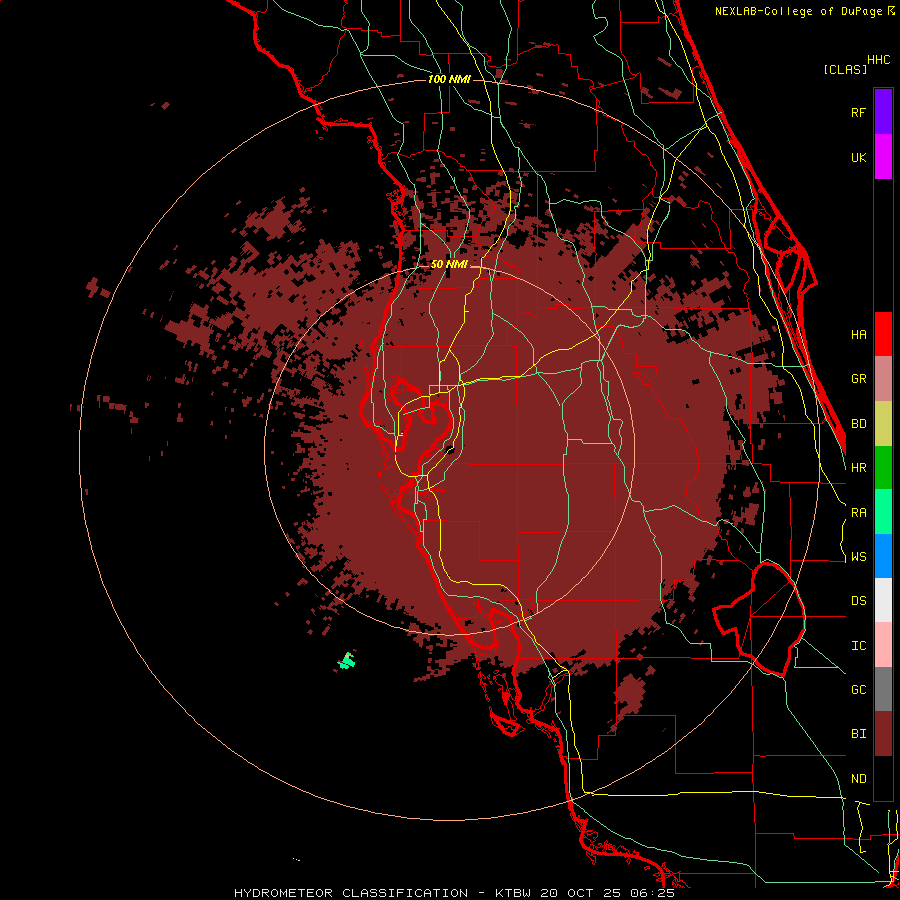
Task: Select the "HR" legend label
Action: [x=859, y=468]
